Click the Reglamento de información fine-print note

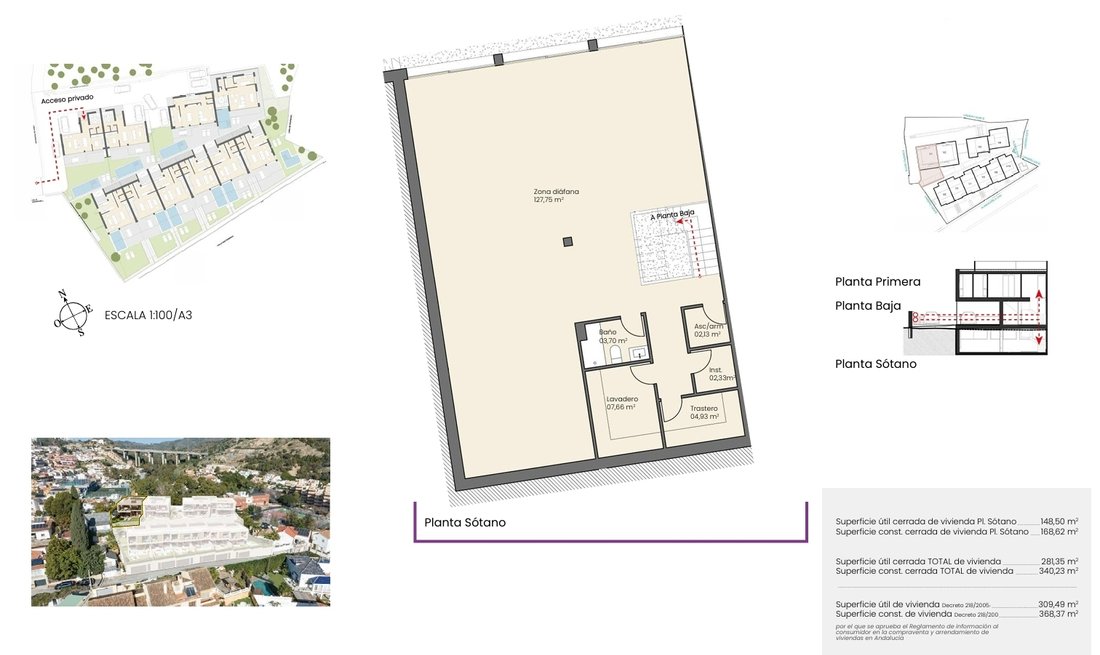[x=916, y=632]
